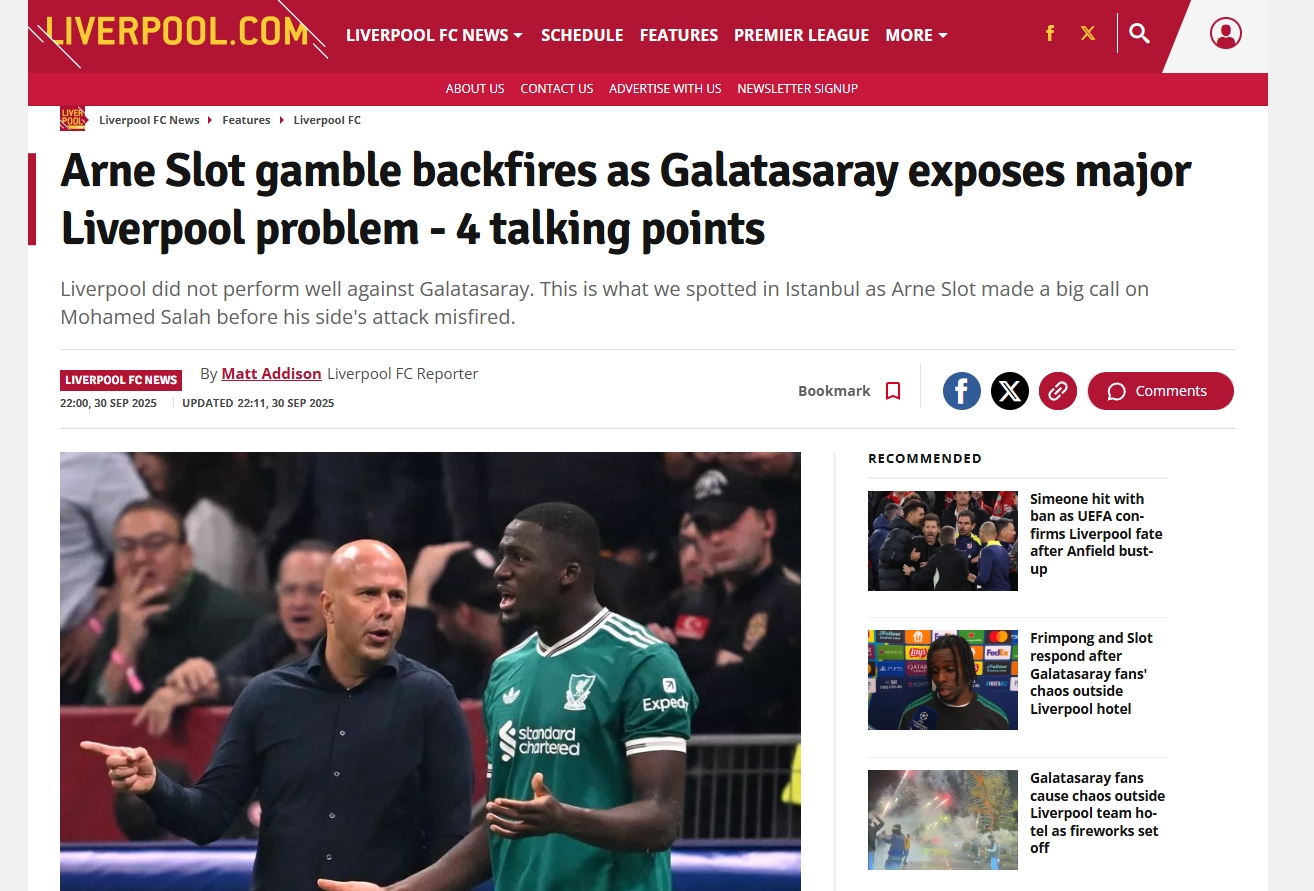Go to Features navigation item
The image size is (1314, 891).
(679, 35)
